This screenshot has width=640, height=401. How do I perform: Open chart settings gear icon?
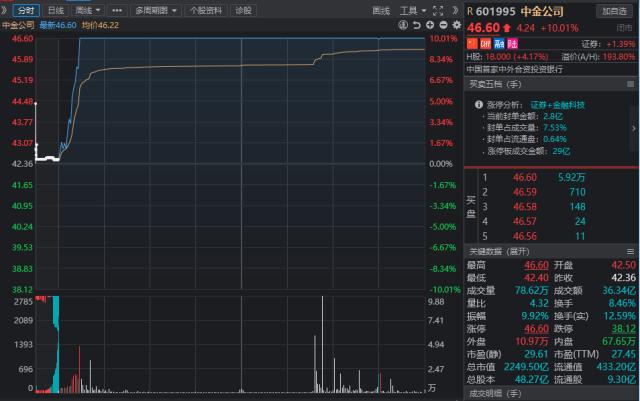coord(457,25)
